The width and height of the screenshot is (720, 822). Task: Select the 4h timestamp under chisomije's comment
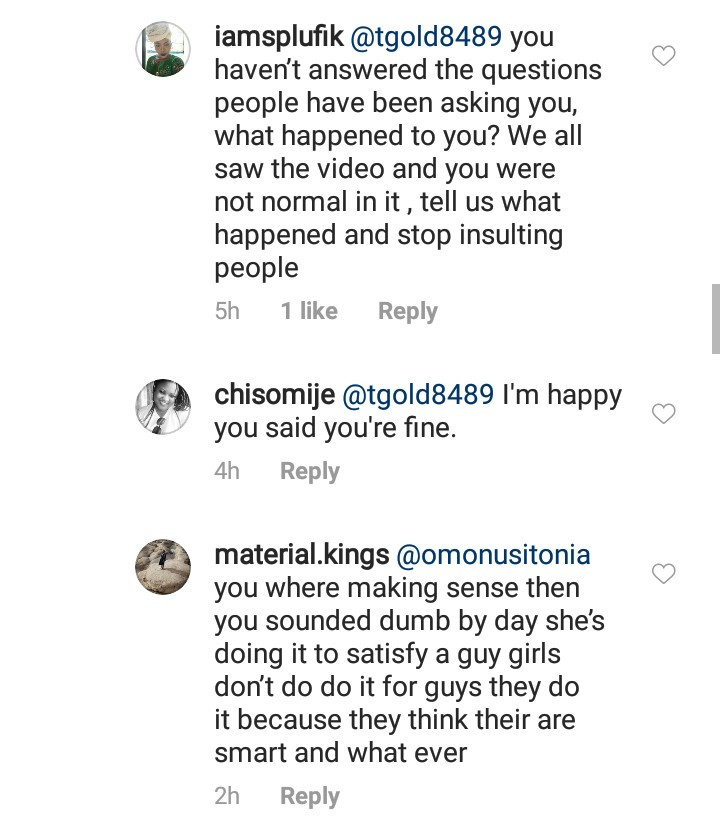coord(227,471)
